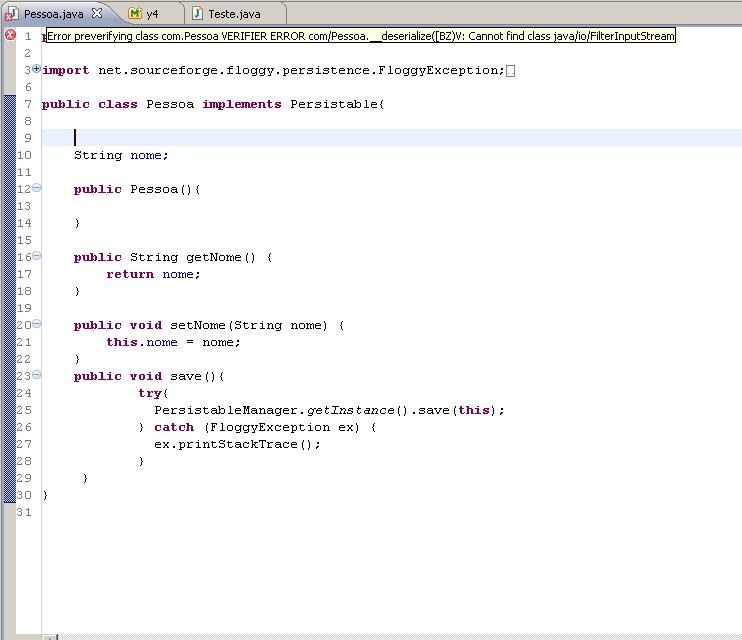Click the collapsed imports placeholder box
This screenshot has width=742, height=640.
[x=510, y=71]
